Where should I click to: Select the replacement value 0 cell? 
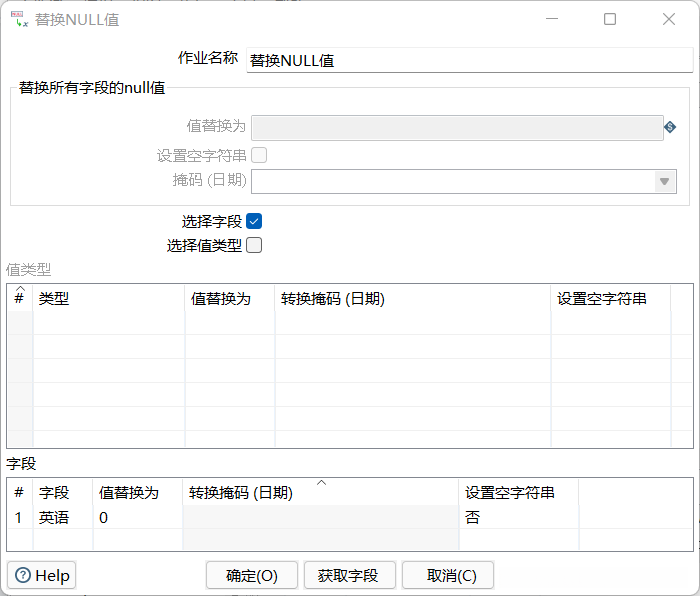138,517
